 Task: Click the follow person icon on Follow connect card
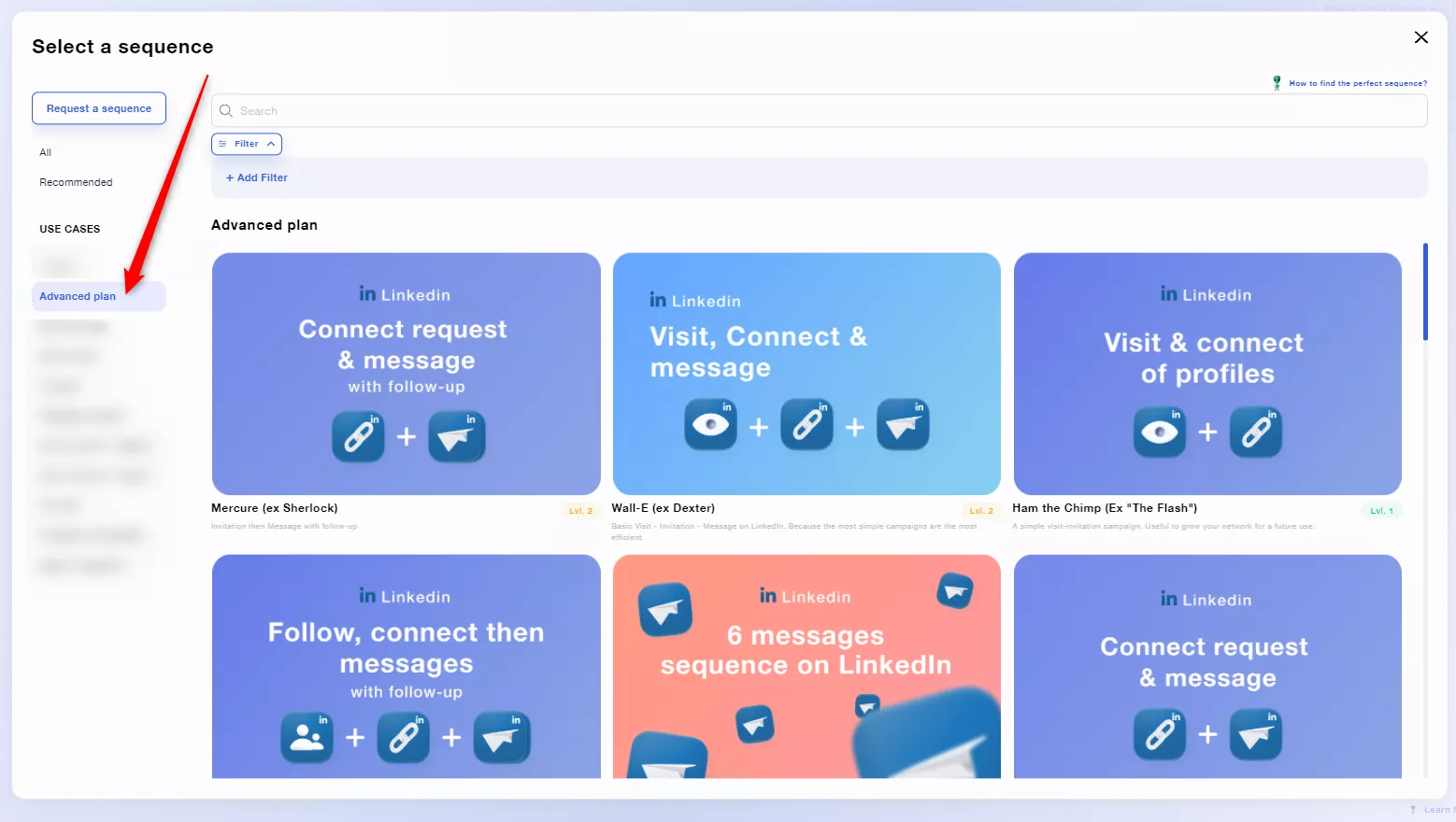pos(307,737)
